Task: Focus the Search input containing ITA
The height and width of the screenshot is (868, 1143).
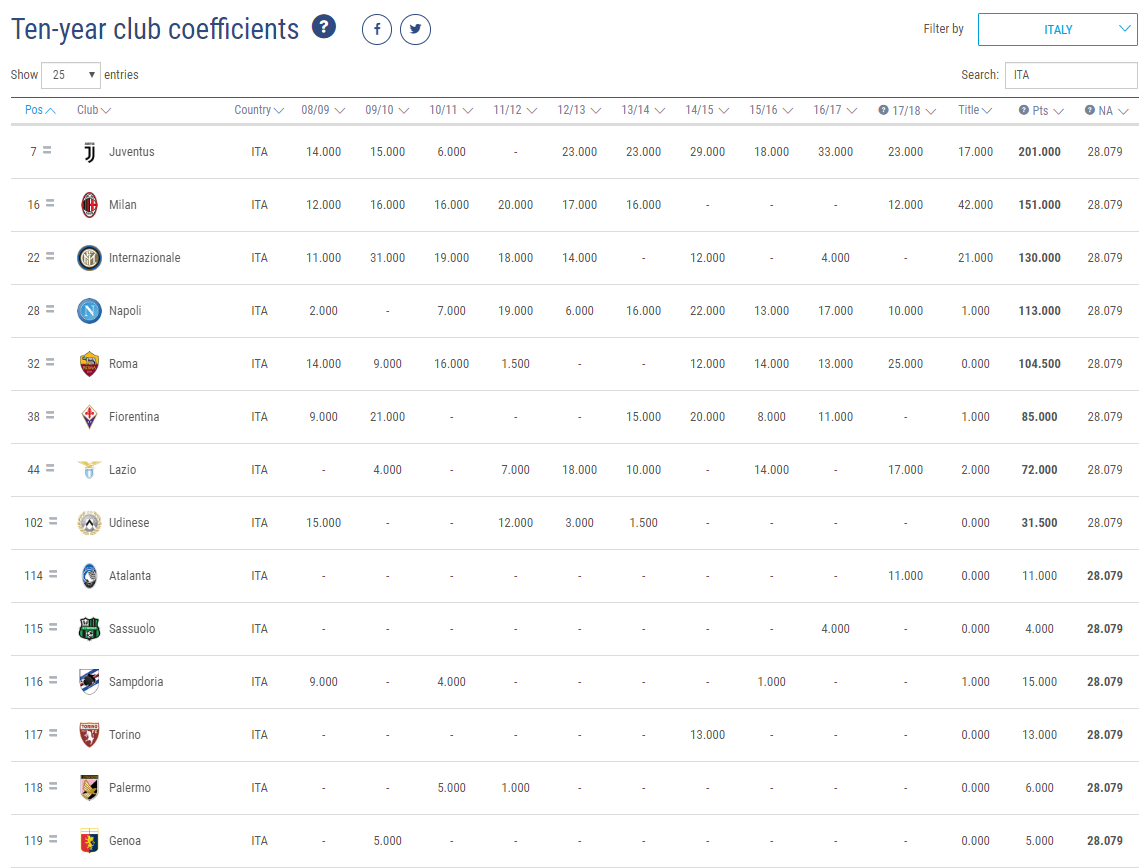Action: pos(1071,75)
